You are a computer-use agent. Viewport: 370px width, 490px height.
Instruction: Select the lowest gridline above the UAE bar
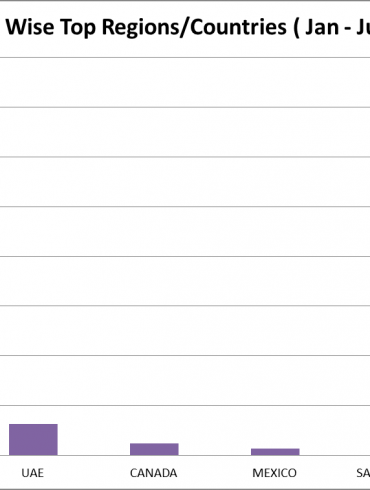(185, 405)
